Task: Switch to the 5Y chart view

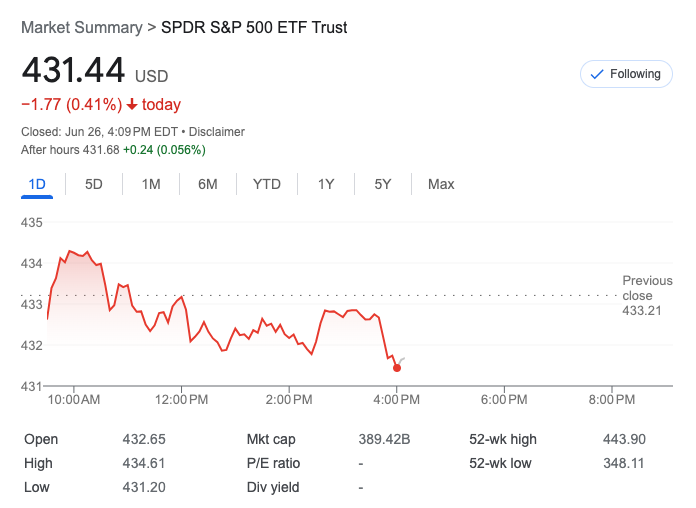Action: (x=383, y=184)
